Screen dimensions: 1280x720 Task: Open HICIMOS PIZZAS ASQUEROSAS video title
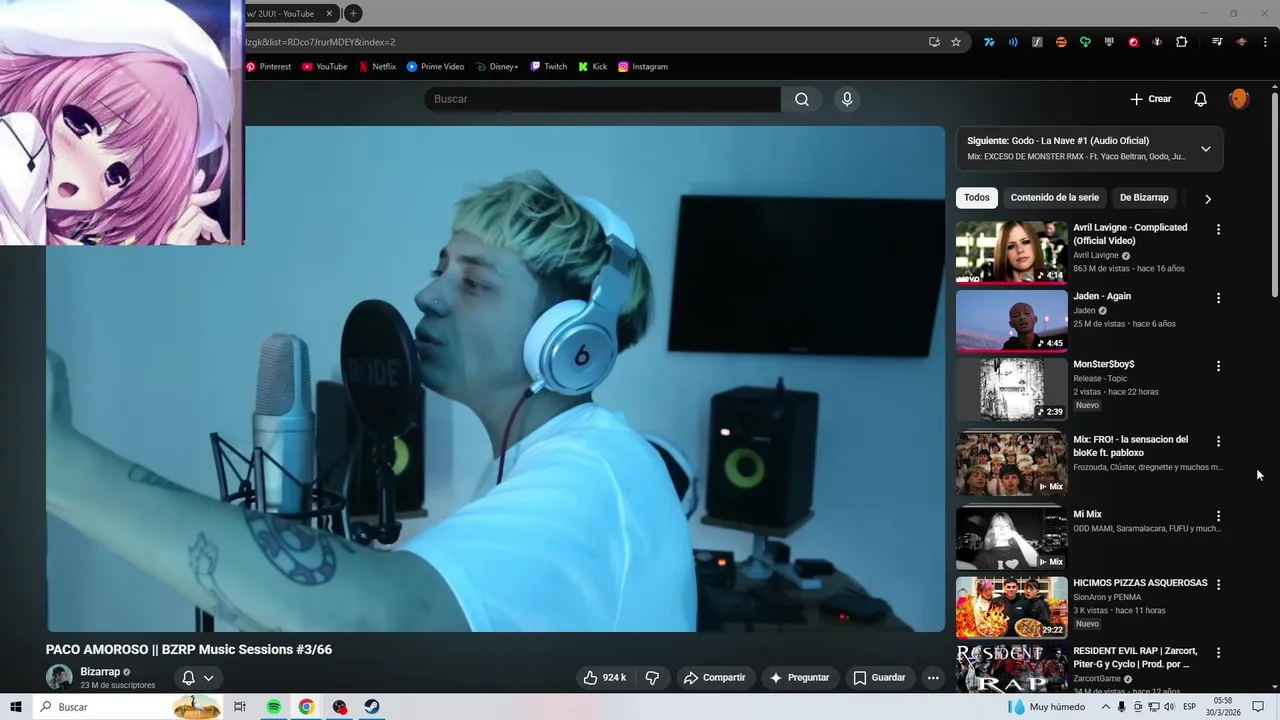[x=1140, y=583]
